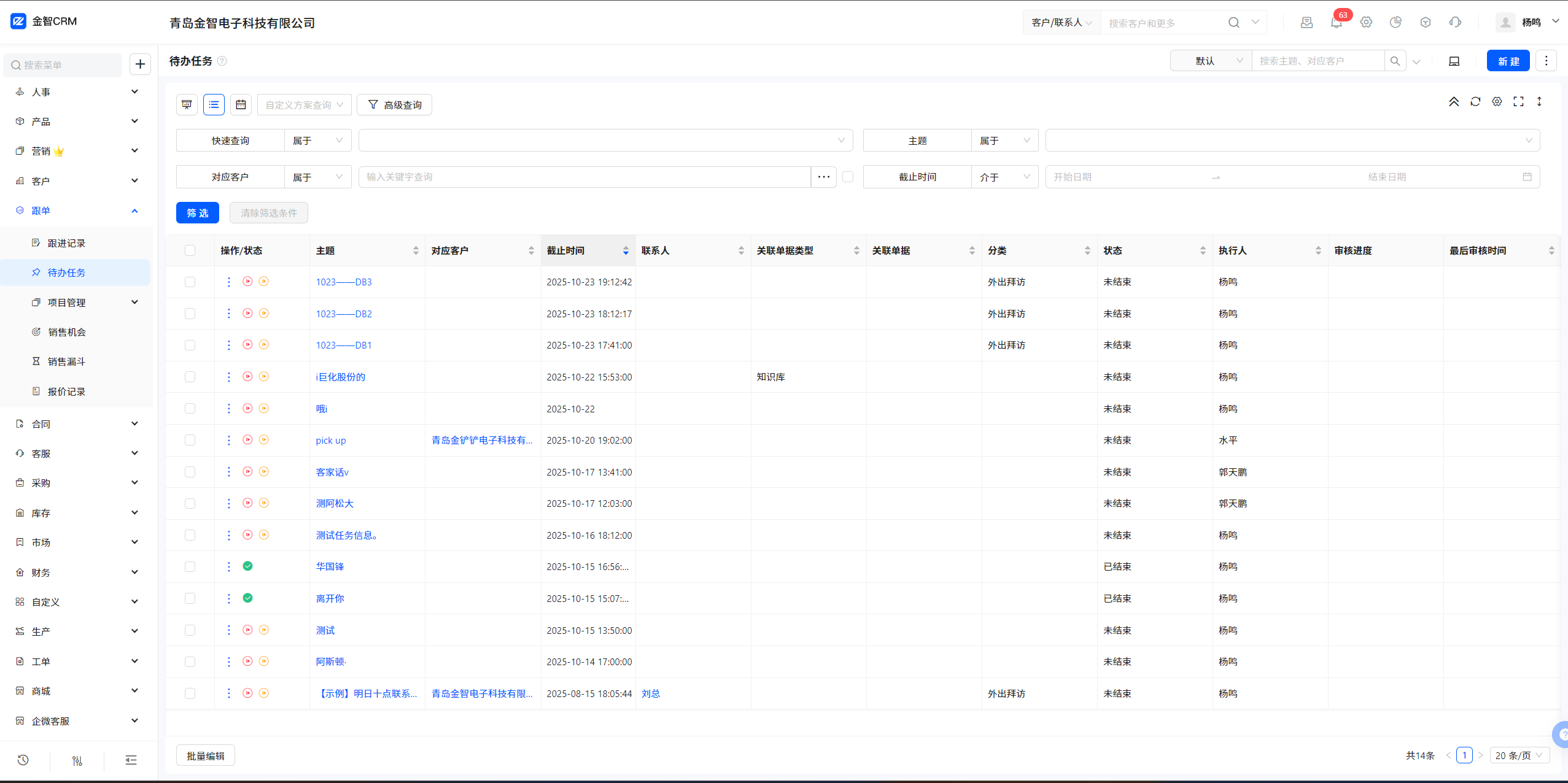Toggle the checkbox beside the 对应客户 keyword field
This screenshot has height=783, width=1568.
(848, 177)
